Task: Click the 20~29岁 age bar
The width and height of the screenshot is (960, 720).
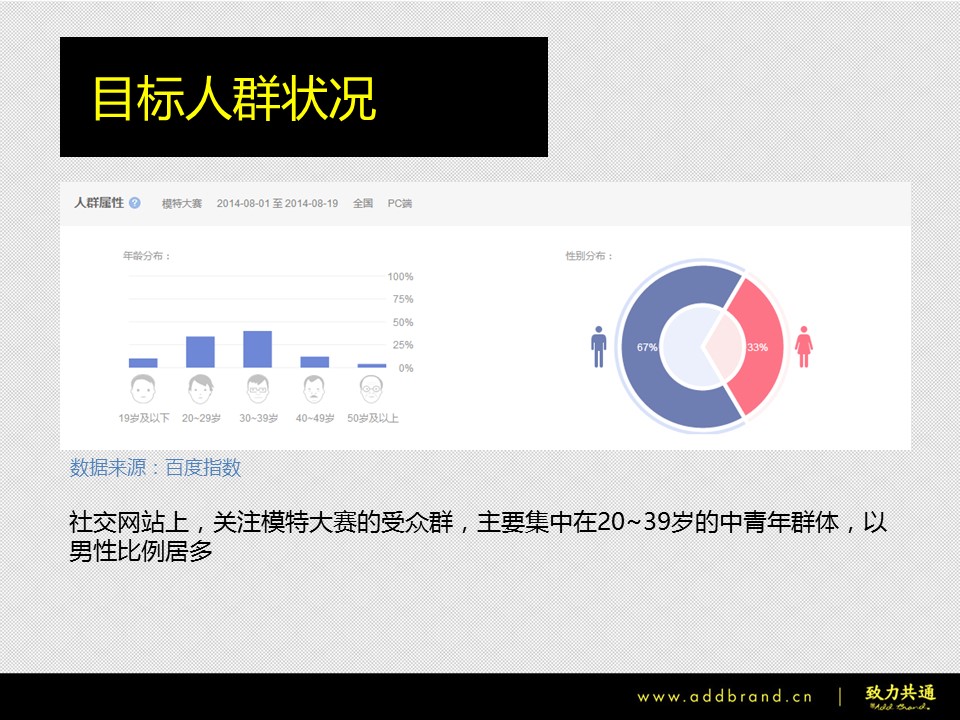Action: (200, 351)
